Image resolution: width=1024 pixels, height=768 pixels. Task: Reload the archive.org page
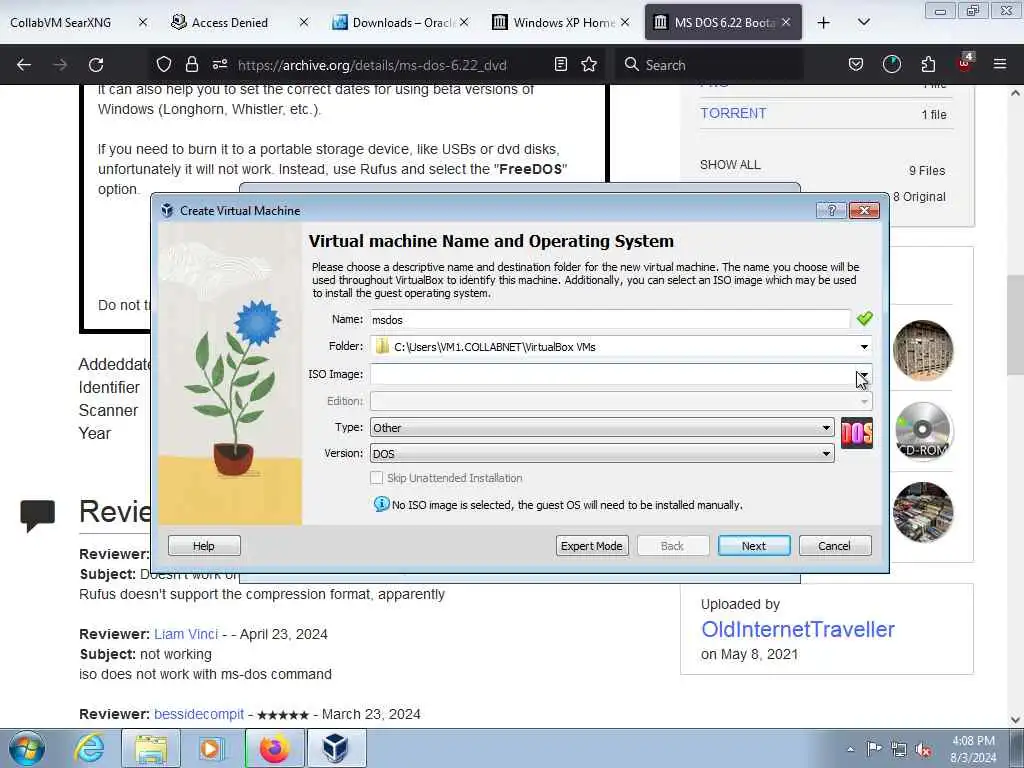coord(96,65)
